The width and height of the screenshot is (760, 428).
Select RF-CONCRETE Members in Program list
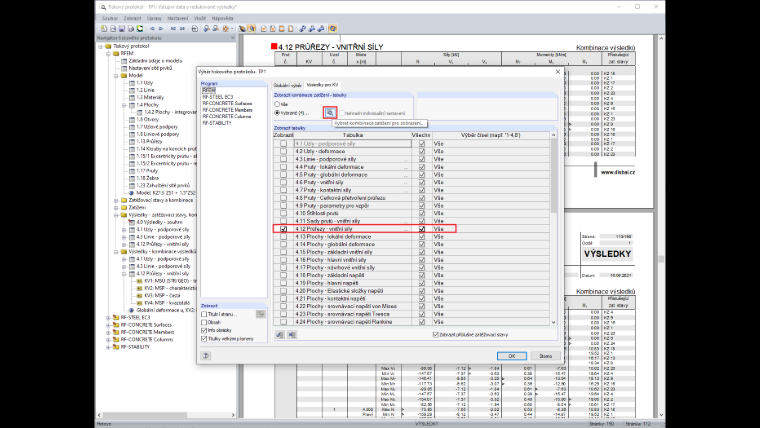[x=228, y=110]
